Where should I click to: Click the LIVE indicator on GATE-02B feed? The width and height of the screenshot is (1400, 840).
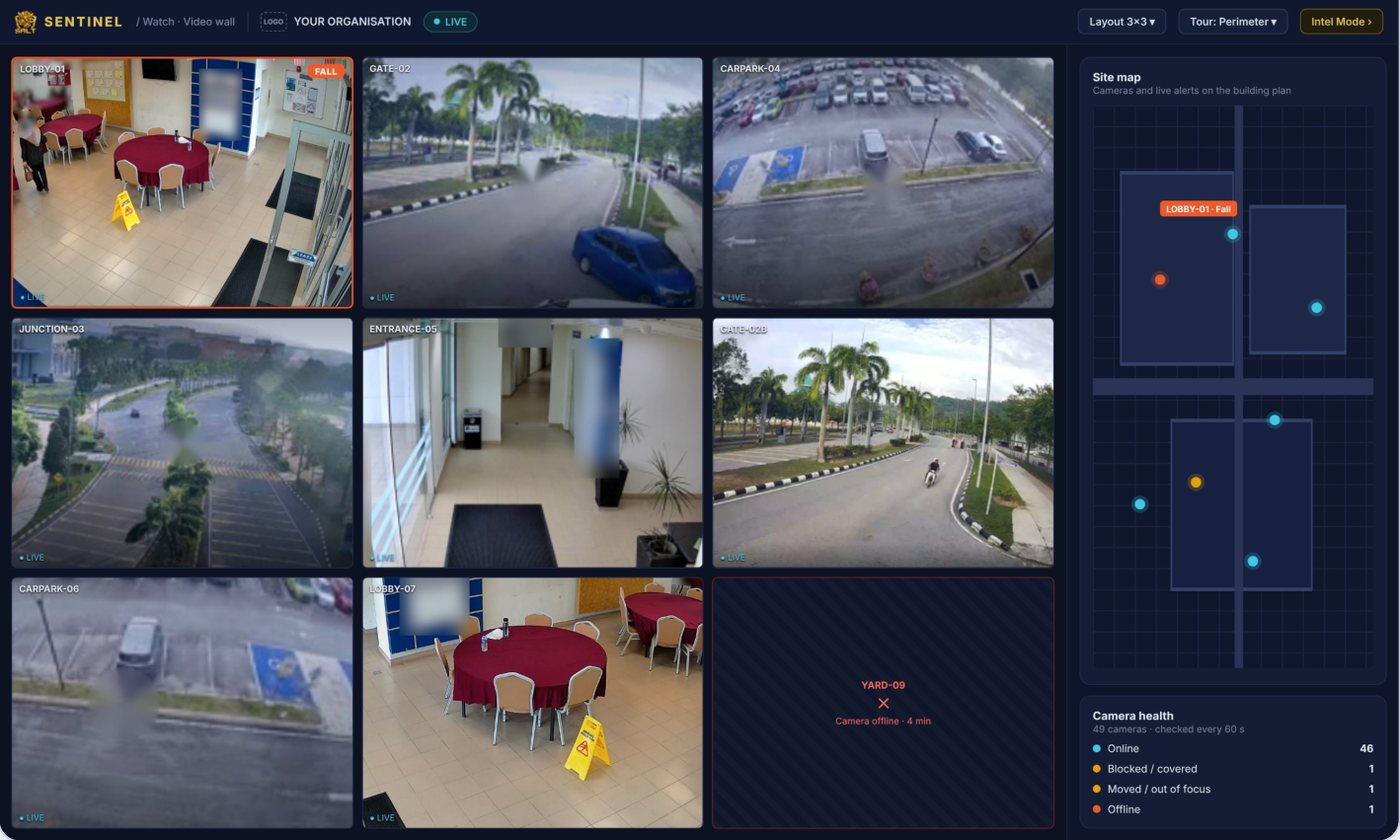732,557
